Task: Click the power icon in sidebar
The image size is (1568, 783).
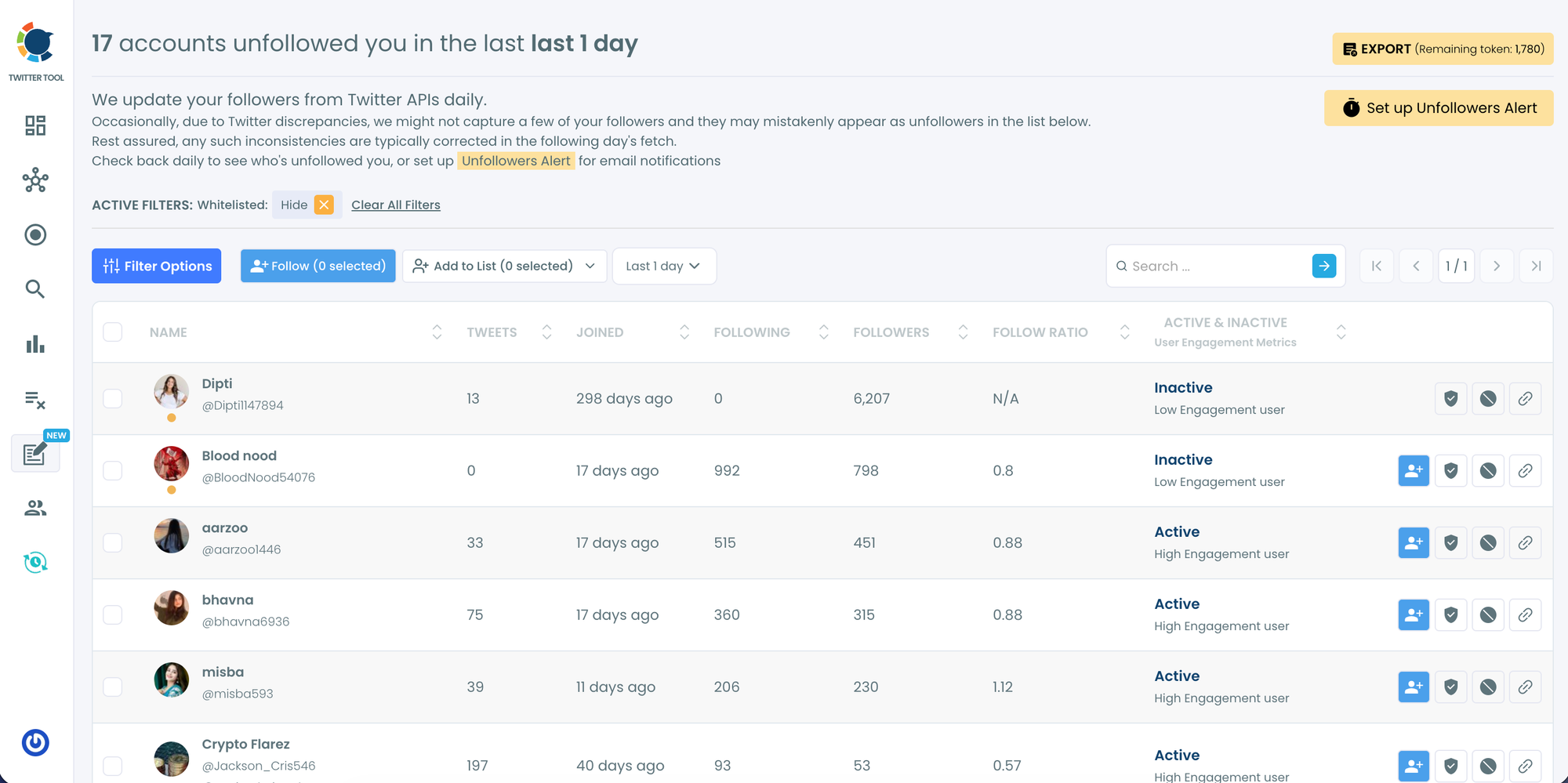Action: pyautogui.click(x=35, y=742)
